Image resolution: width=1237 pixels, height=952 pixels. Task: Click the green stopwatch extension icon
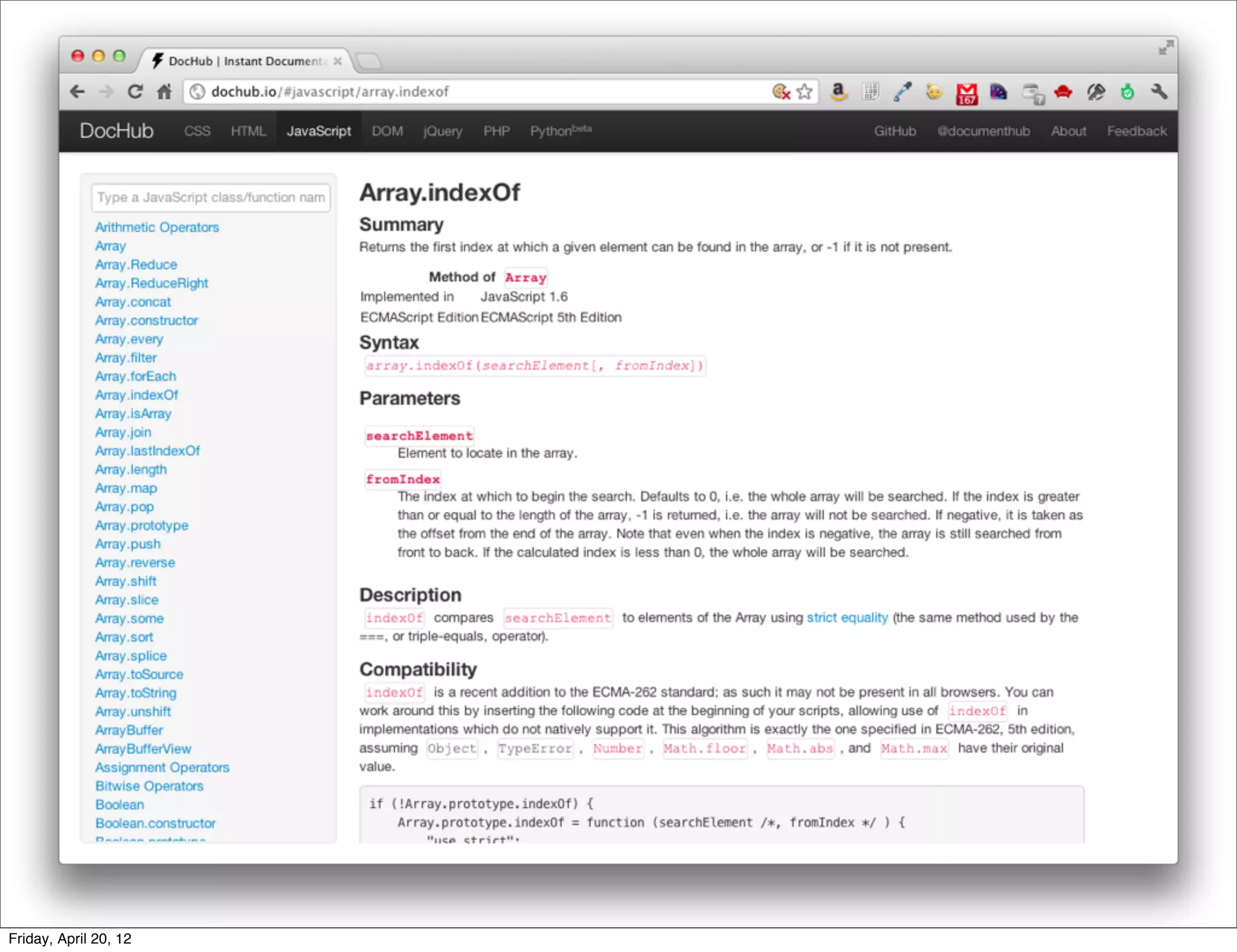coord(1126,92)
